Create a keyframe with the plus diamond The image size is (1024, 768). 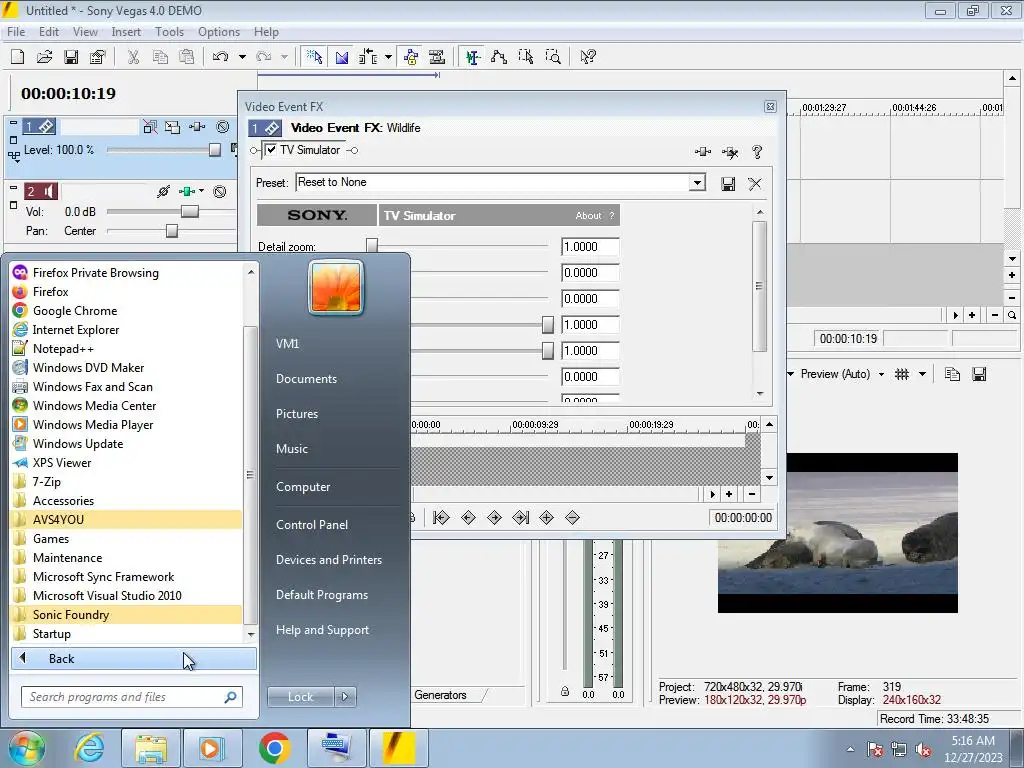tap(547, 518)
